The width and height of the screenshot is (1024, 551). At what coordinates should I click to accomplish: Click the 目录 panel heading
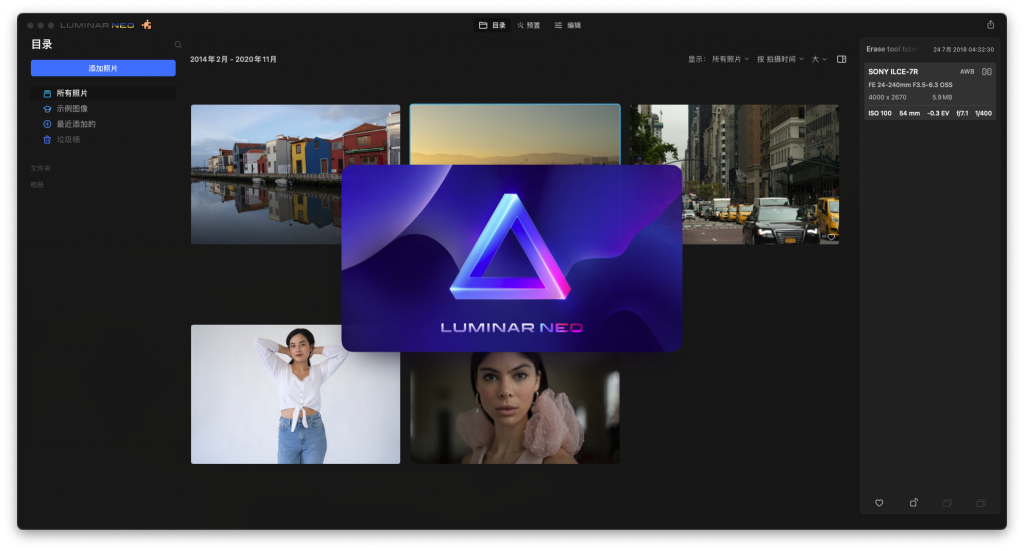(x=42, y=44)
